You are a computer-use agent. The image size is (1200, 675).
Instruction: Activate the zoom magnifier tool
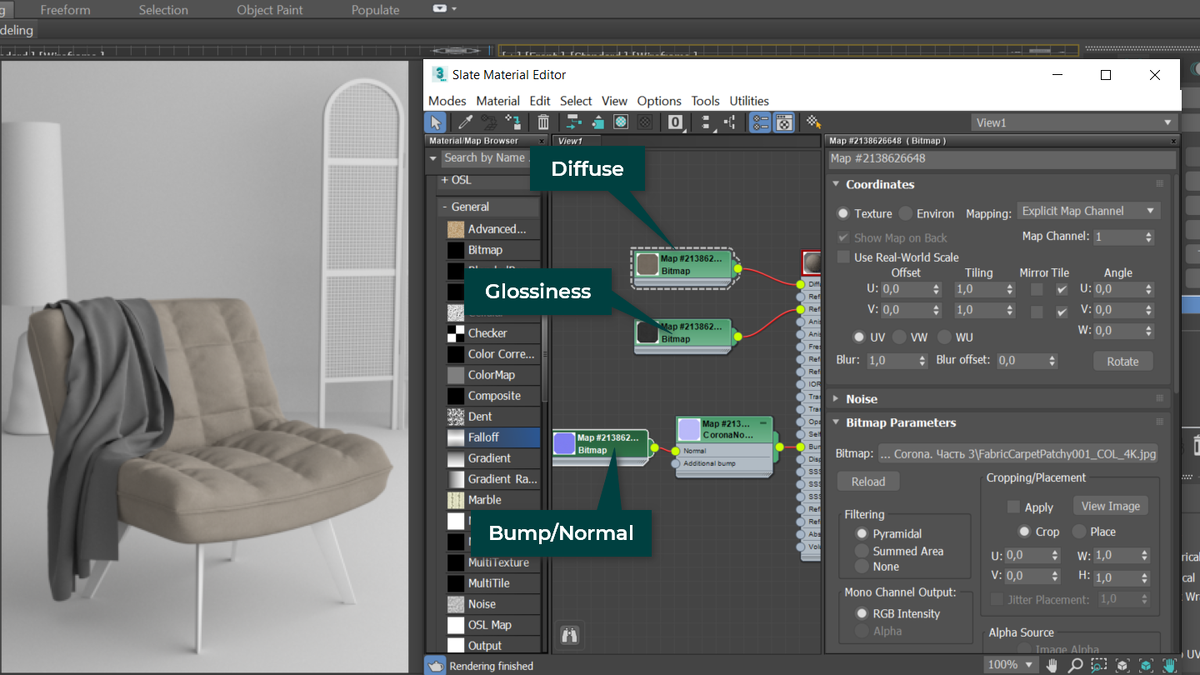pos(1075,665)
